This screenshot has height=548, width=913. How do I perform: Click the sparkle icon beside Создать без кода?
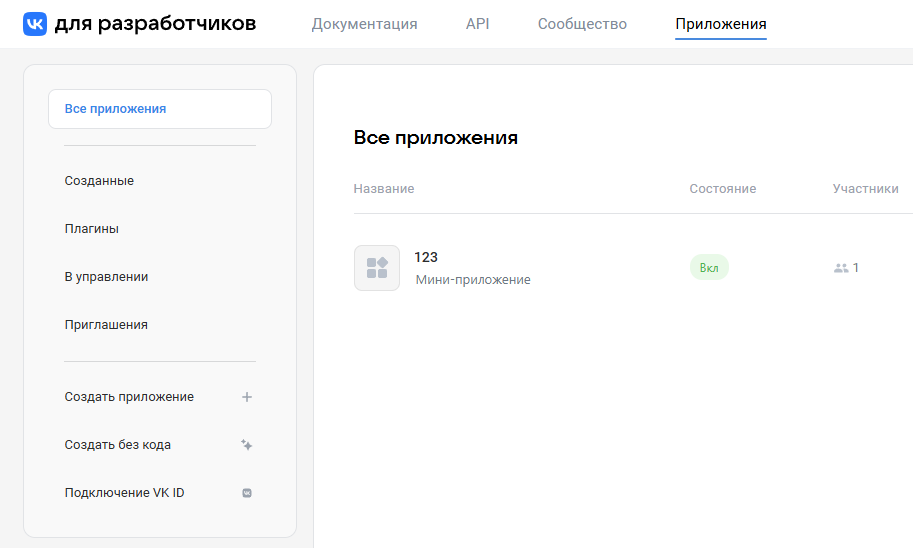pos(247,445)
